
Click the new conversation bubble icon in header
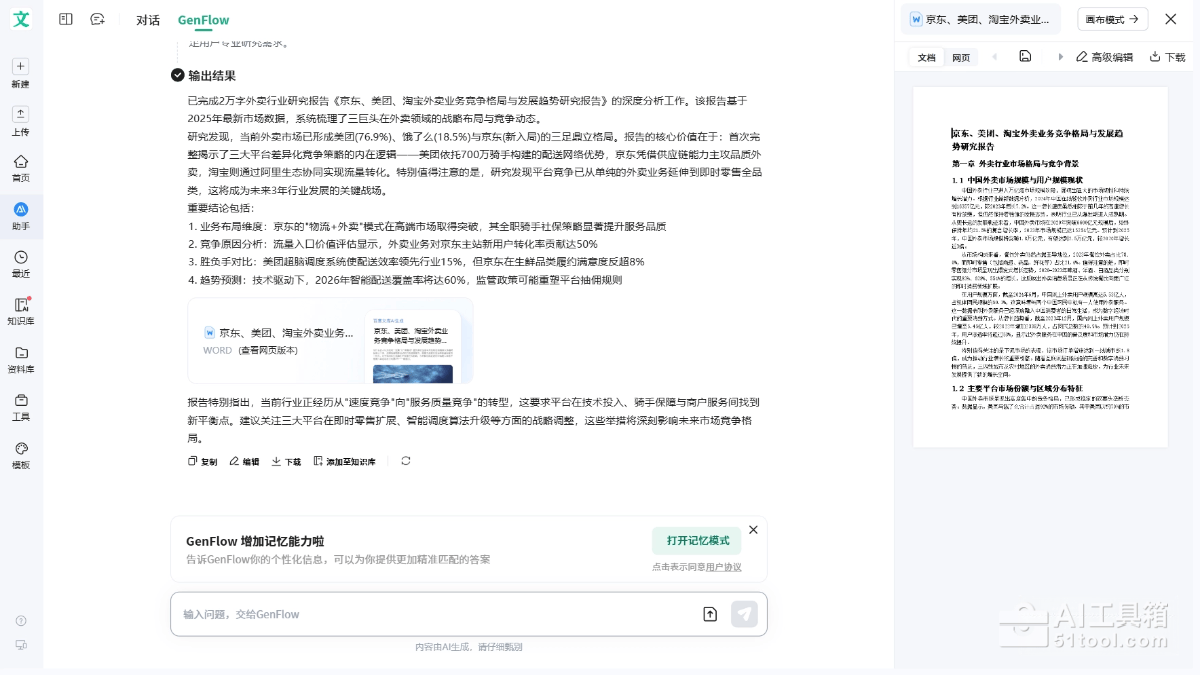97,19
